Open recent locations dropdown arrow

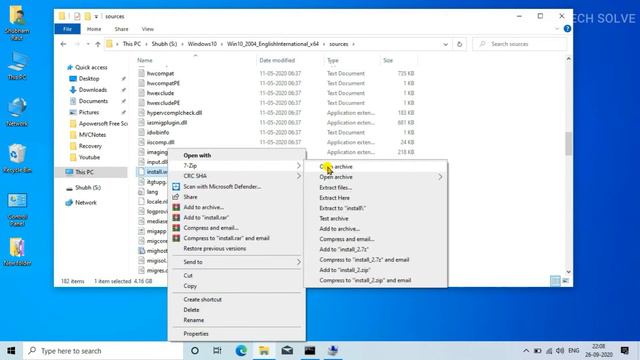pyautogui.click(x=88, y=44)
